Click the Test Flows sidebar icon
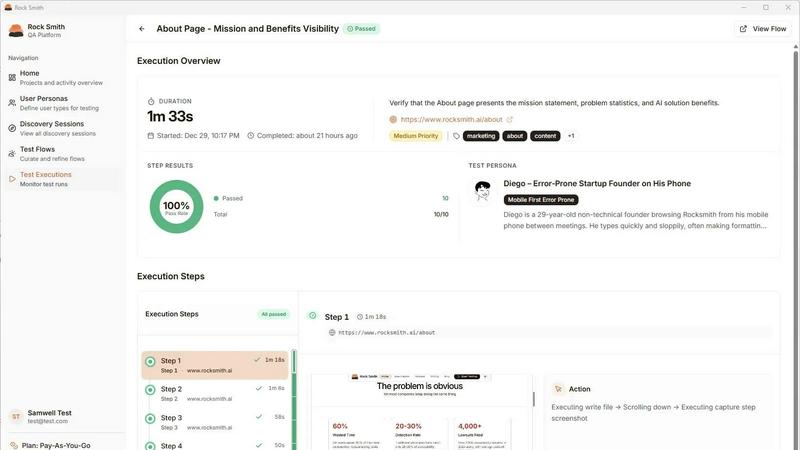Screen dimensions: 800x450 pyautogui.click(x=12, y=154)
